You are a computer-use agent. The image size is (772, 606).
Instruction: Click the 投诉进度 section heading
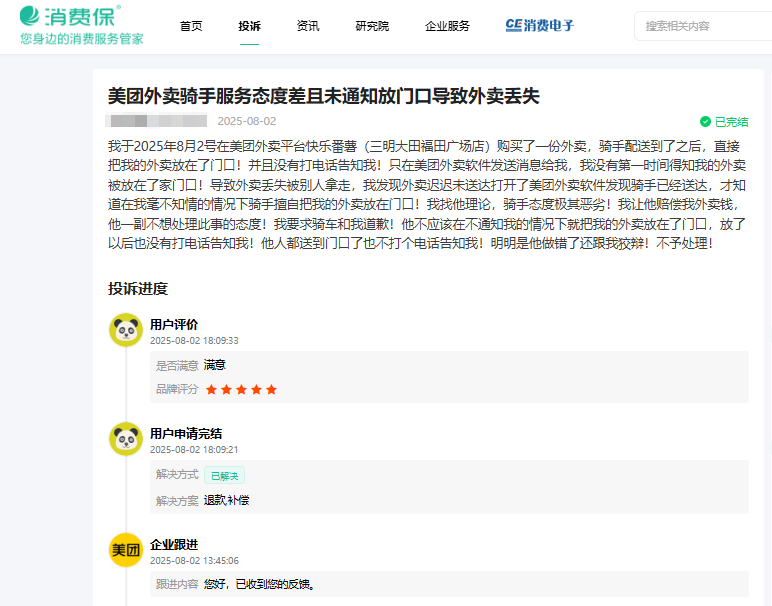pos(138,288)
